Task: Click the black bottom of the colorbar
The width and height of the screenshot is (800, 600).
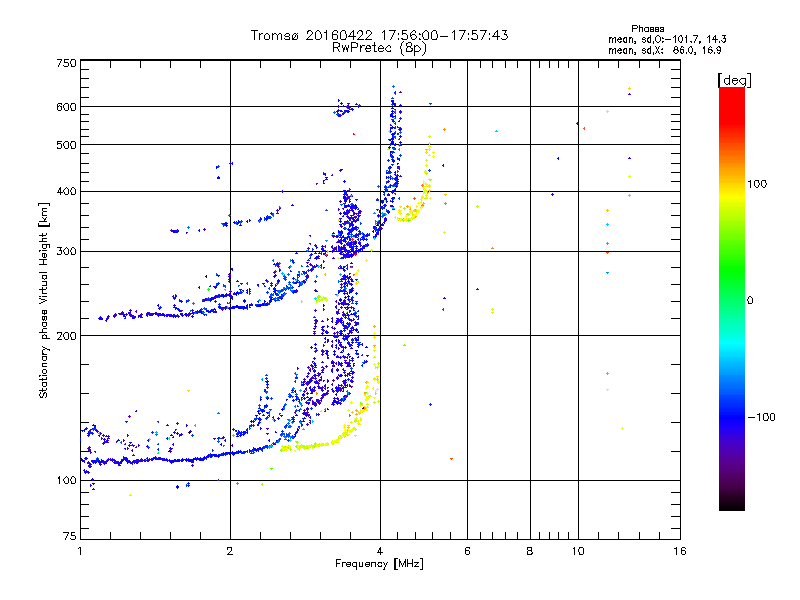Action: pyautogui.click(x=732, y=503)
